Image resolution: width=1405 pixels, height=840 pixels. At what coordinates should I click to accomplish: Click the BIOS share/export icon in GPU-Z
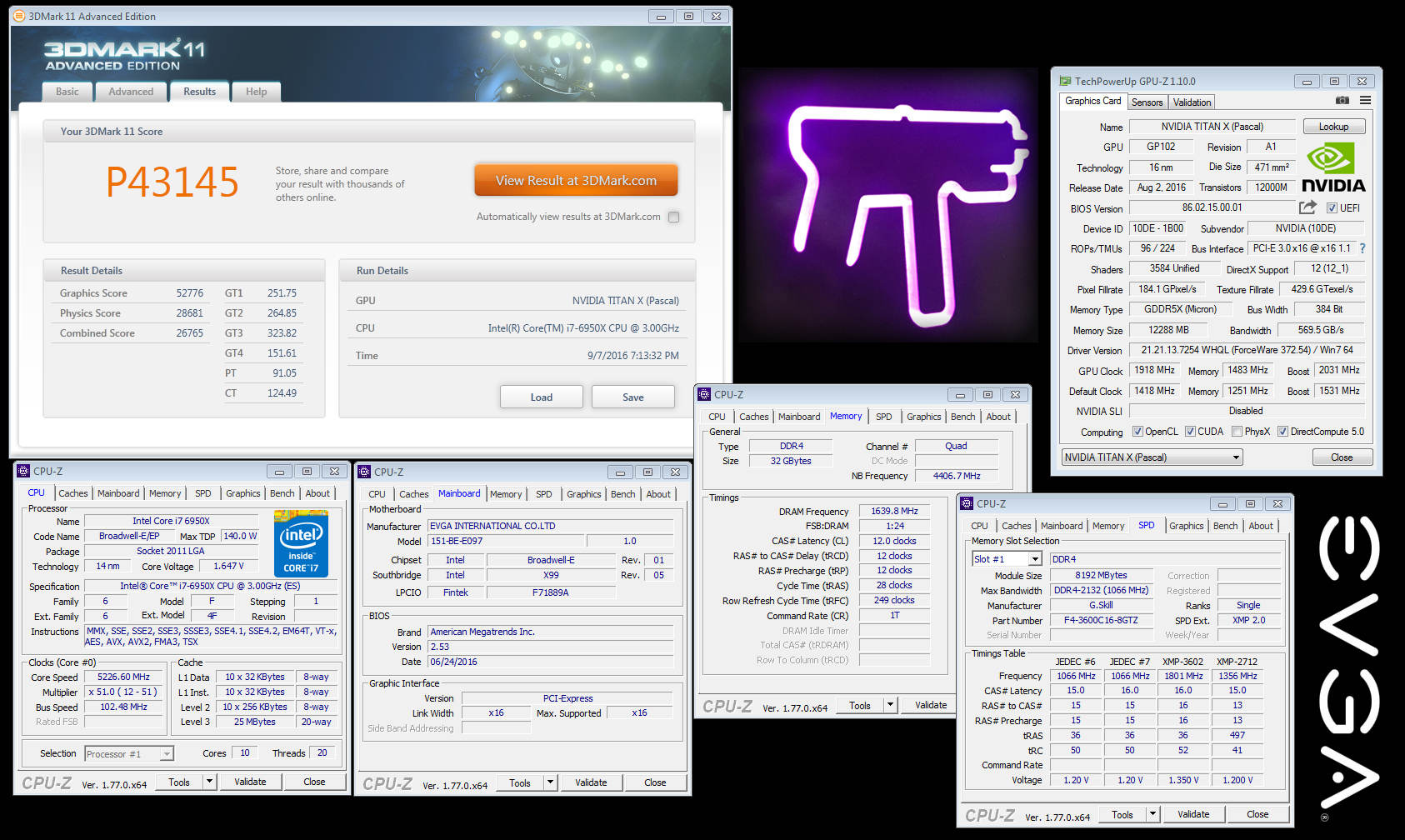coord(1307,207)
